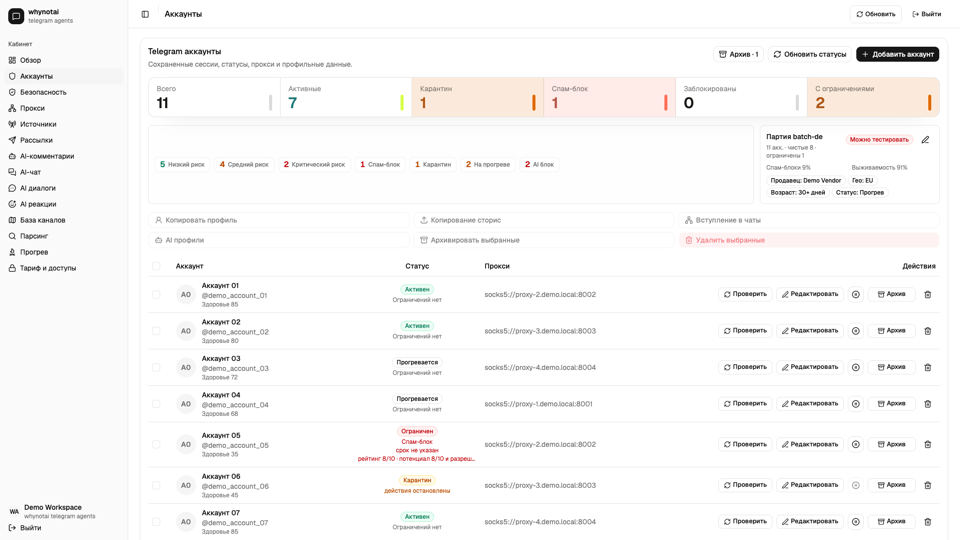Image resolution: width=960 pixels, height=540 pixels.
Task: Click Архивировать выбранные button
Action: tap(544, 240)
